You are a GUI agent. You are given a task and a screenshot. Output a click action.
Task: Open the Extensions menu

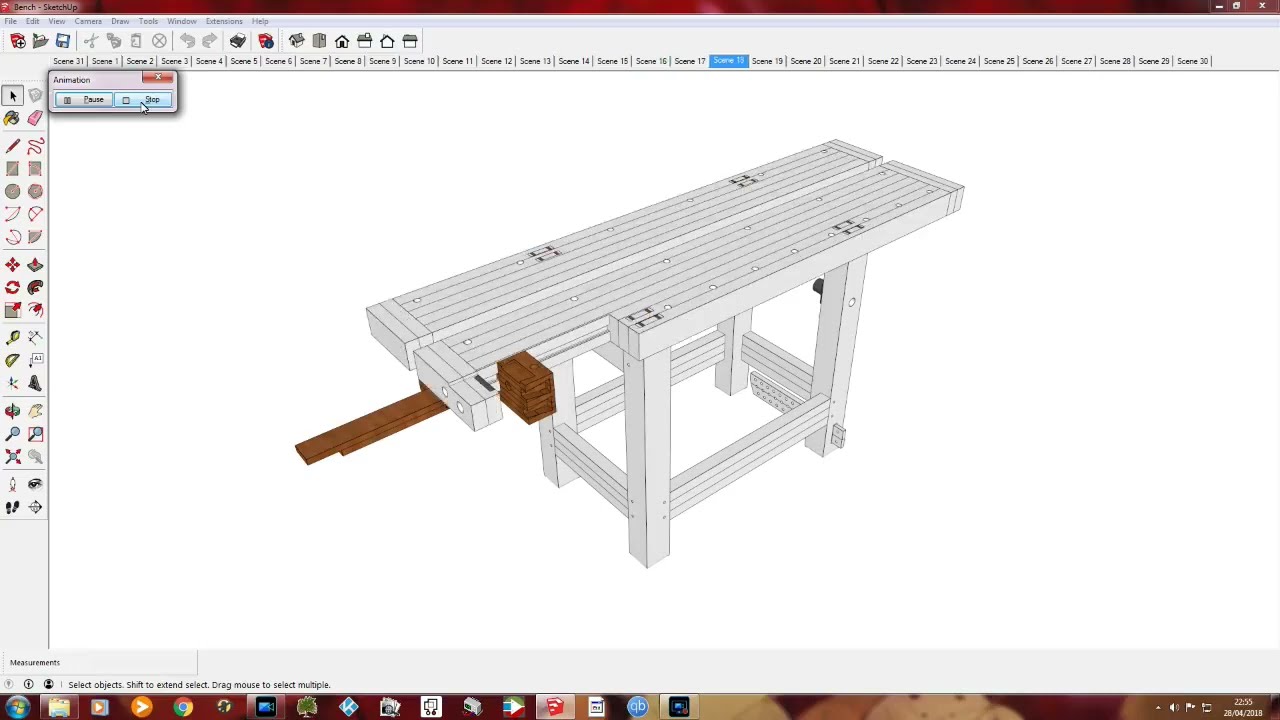tap(224, 21)
